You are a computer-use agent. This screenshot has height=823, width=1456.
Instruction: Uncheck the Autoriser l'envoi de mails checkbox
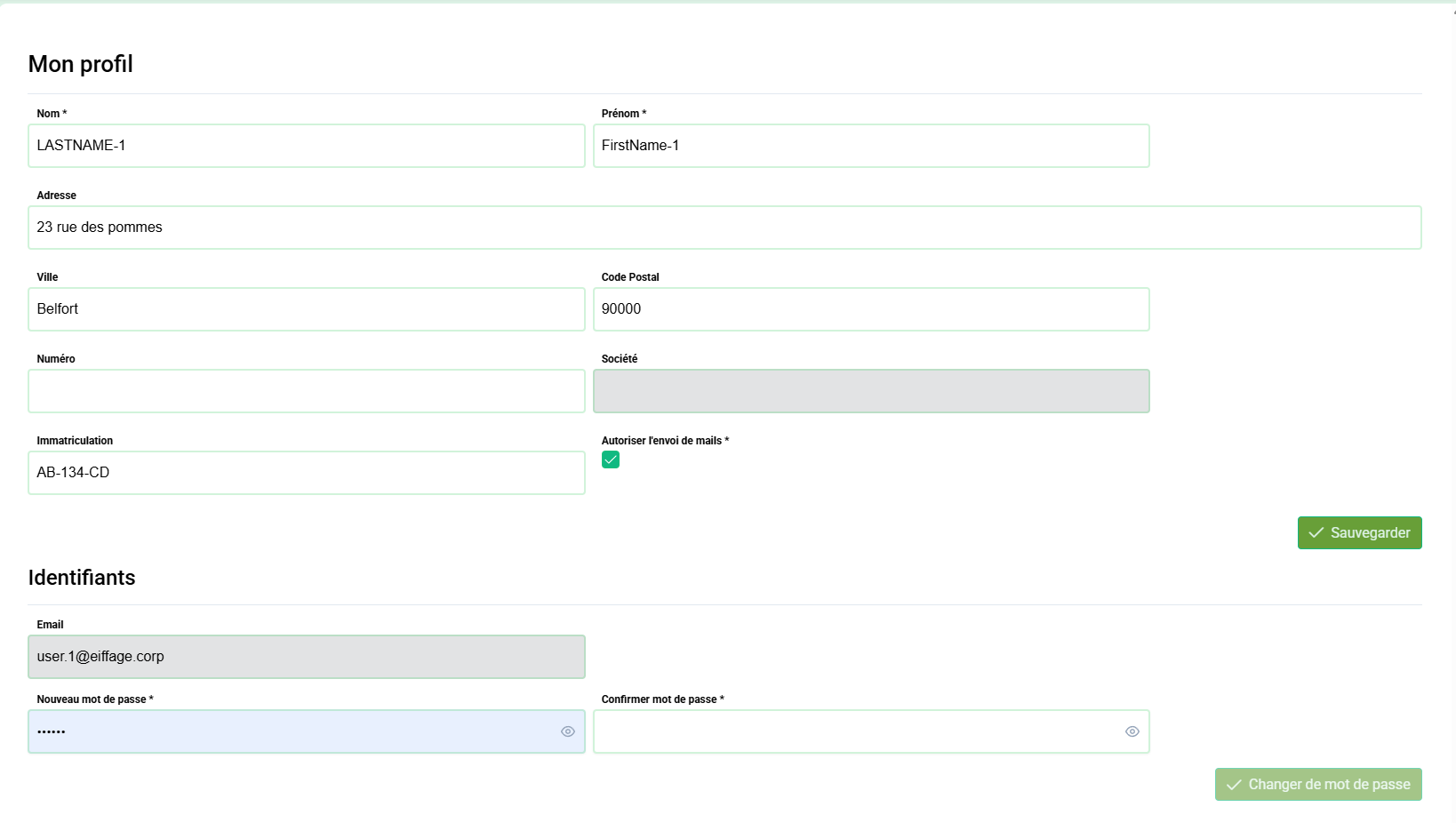611,459
